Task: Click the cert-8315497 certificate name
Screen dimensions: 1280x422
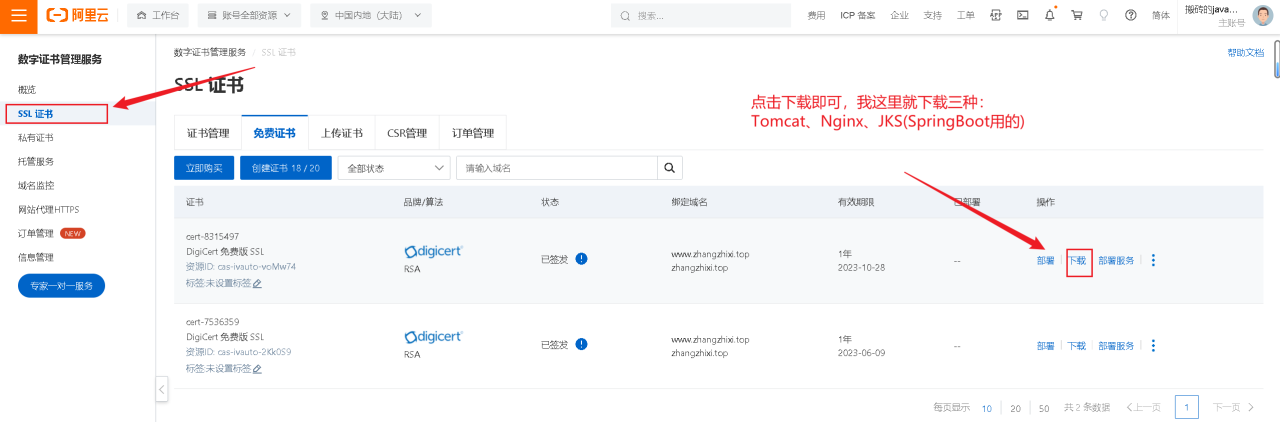Action: point(212,236)
